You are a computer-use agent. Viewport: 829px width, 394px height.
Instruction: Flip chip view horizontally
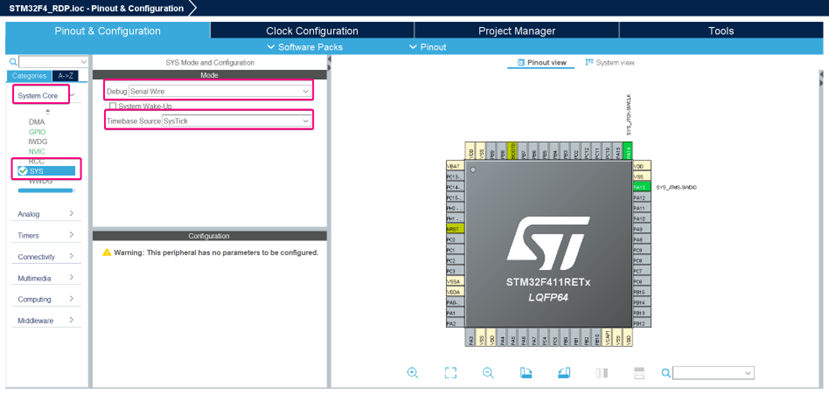coord(602,373)
